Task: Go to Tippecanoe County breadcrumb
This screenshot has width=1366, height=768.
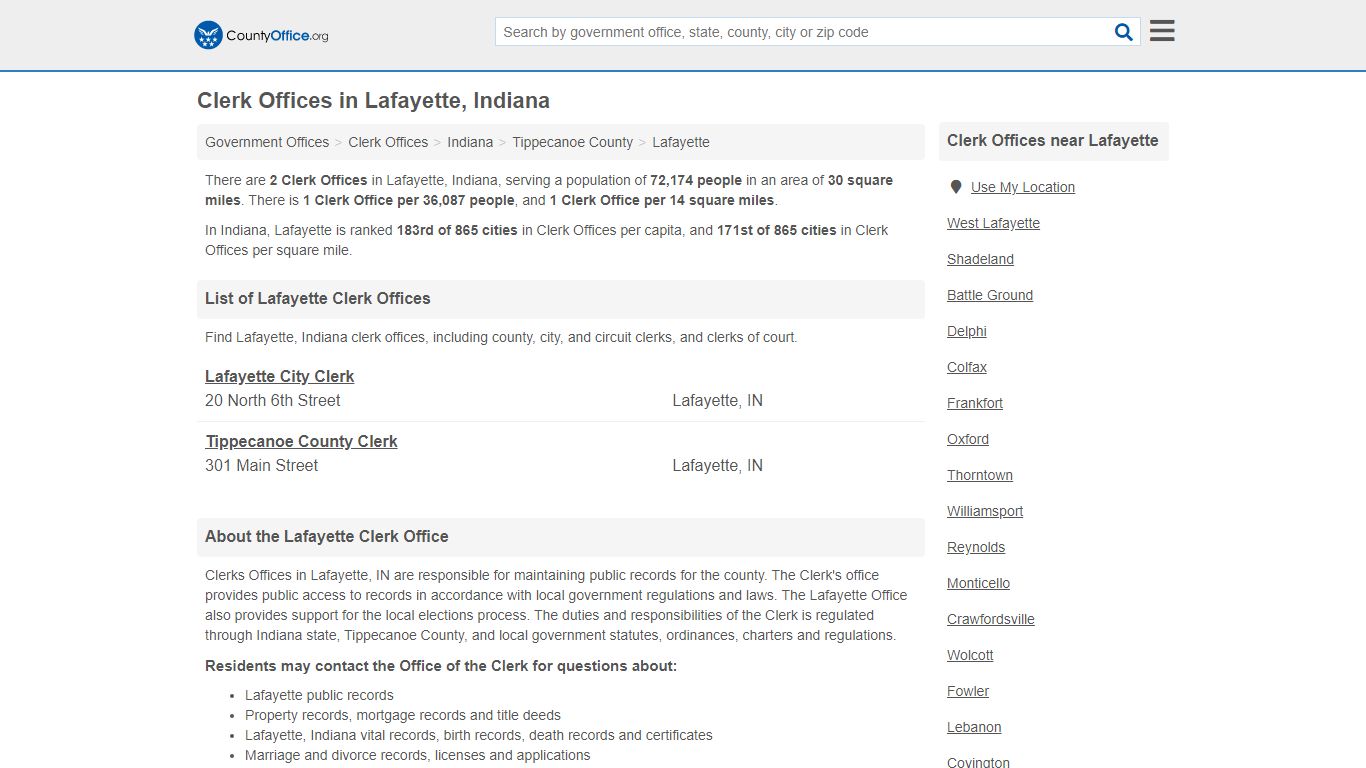Action: [572, 142]
